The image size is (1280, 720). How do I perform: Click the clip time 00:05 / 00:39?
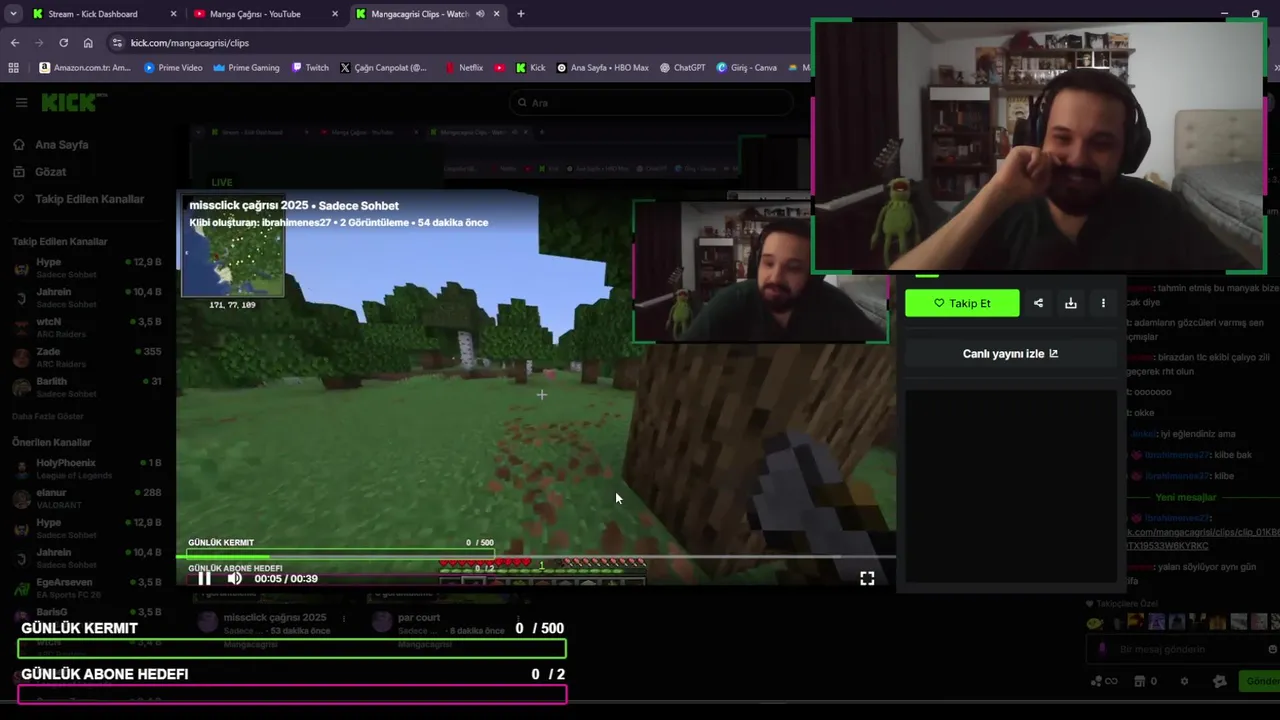click(286, 578)
